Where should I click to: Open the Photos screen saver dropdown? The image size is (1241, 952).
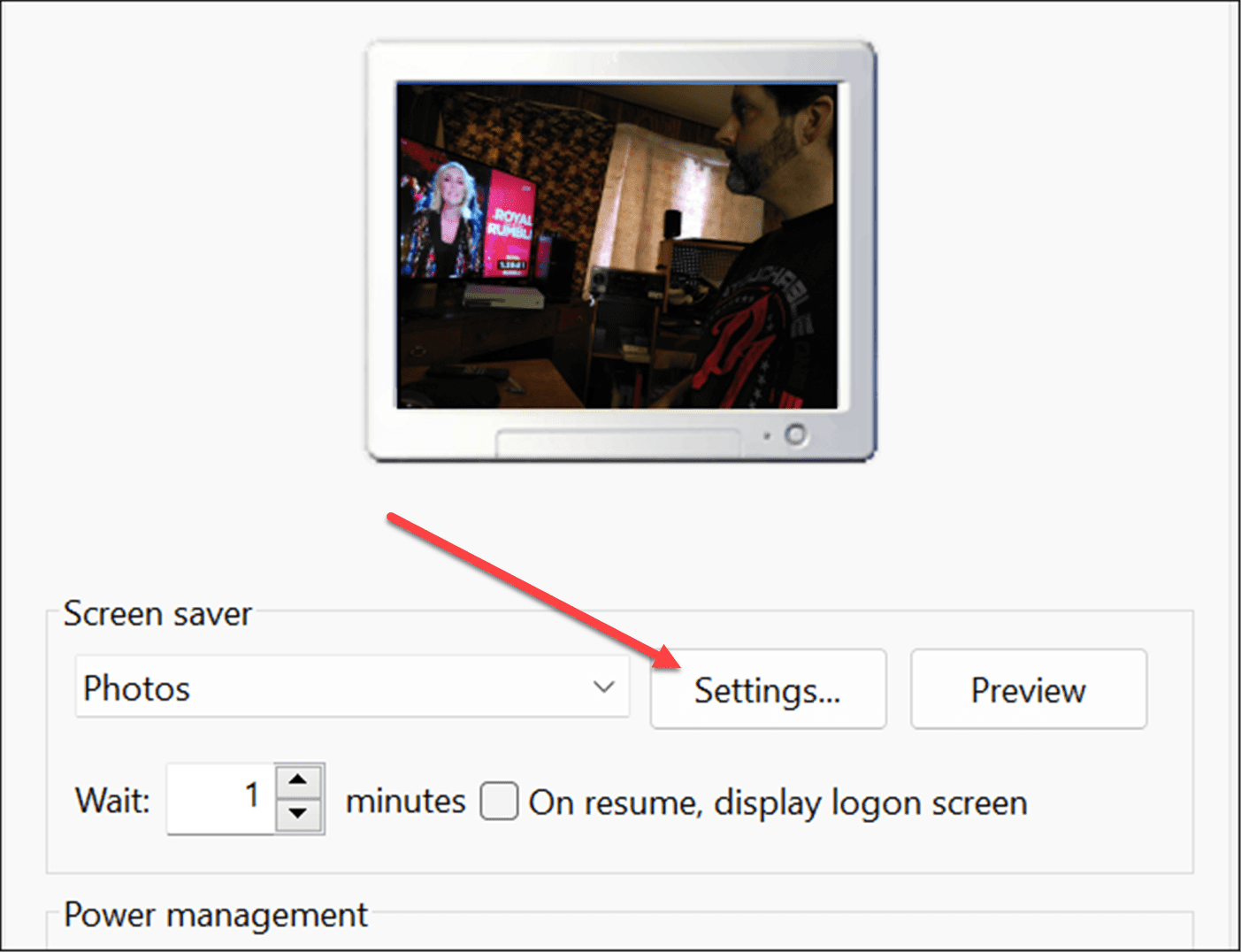(x=352, y=687)
